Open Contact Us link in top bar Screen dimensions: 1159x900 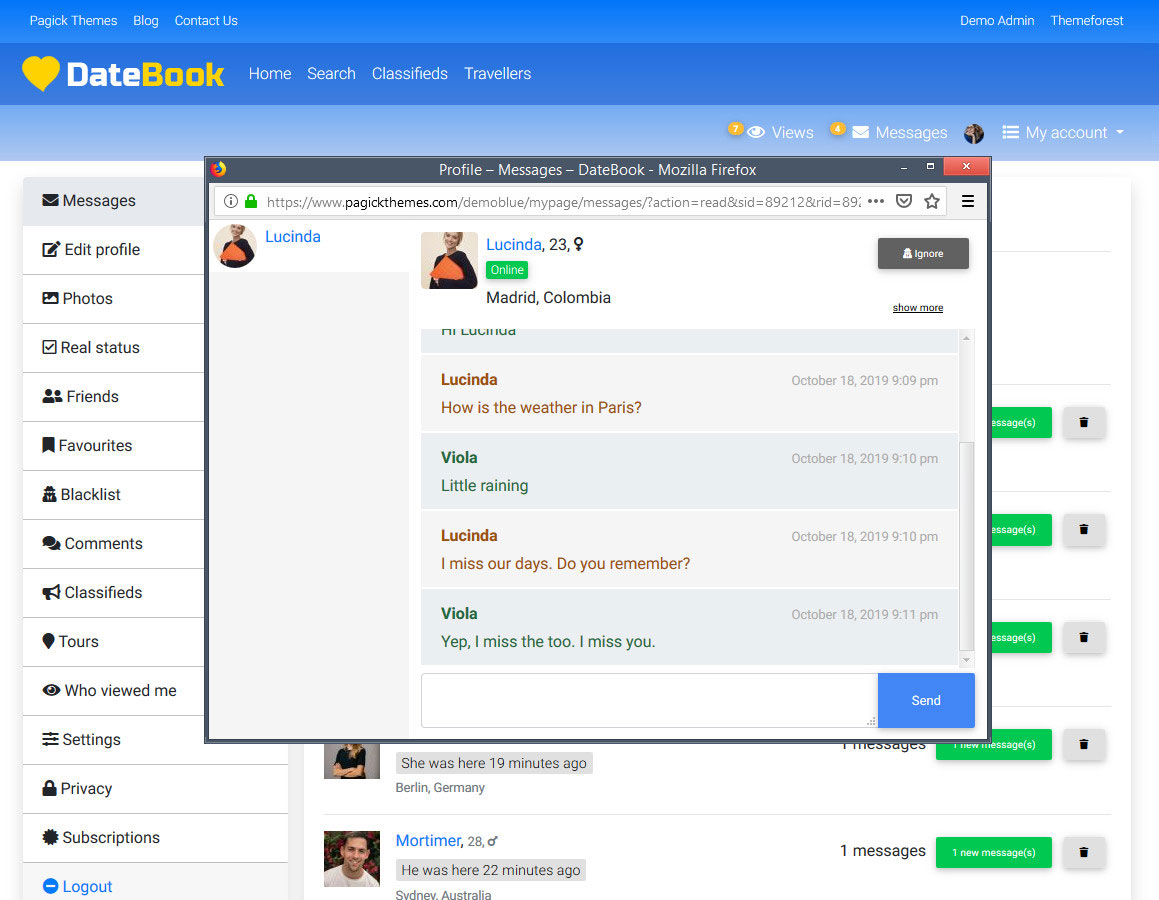[206, 21]
